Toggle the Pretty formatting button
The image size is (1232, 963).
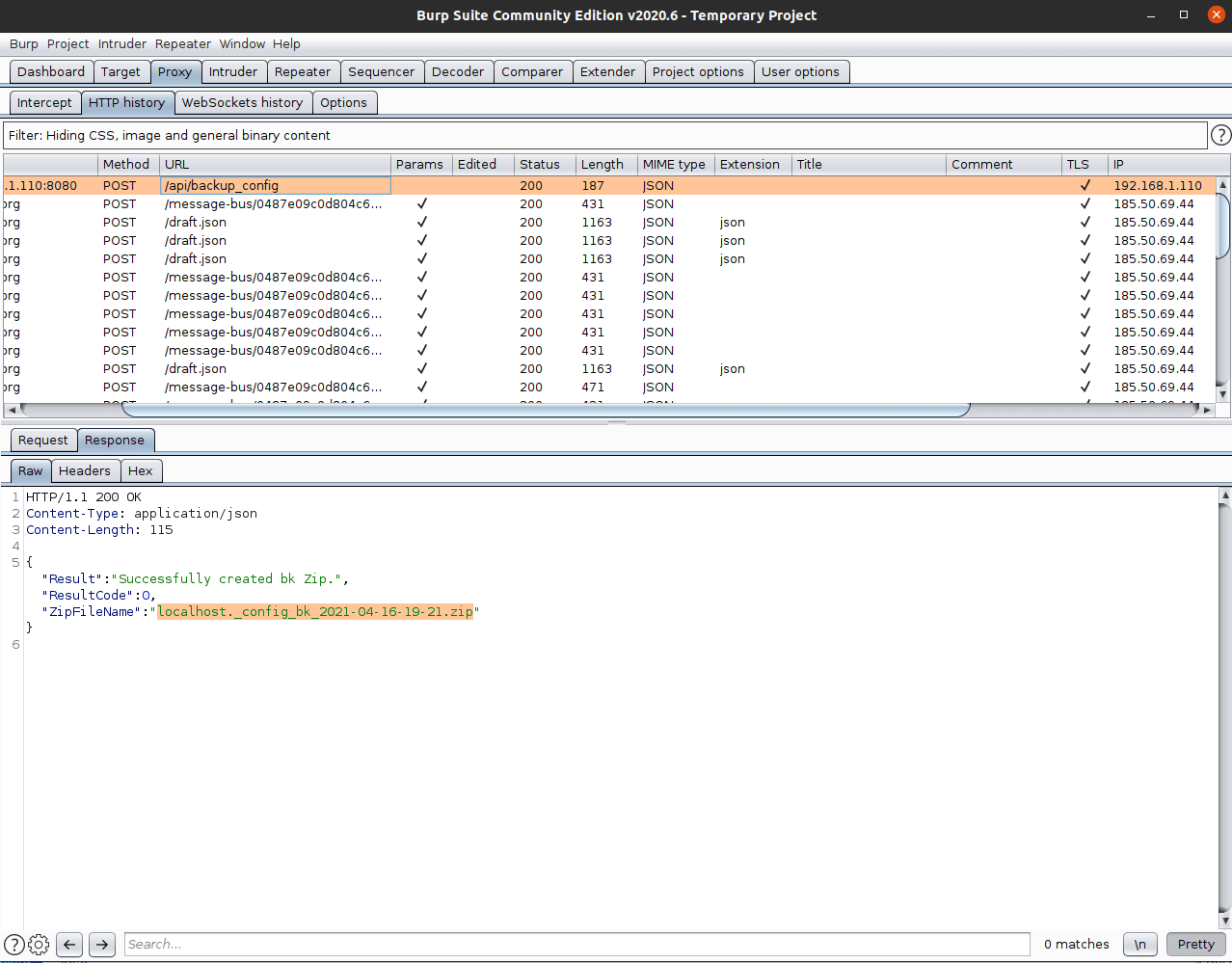[x=1195, y=945]
